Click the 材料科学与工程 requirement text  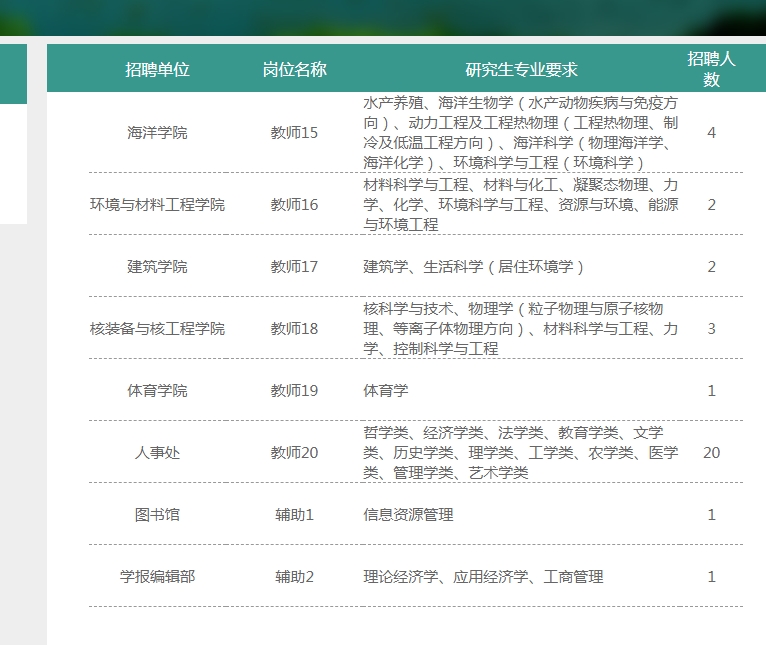coord(521,204)
